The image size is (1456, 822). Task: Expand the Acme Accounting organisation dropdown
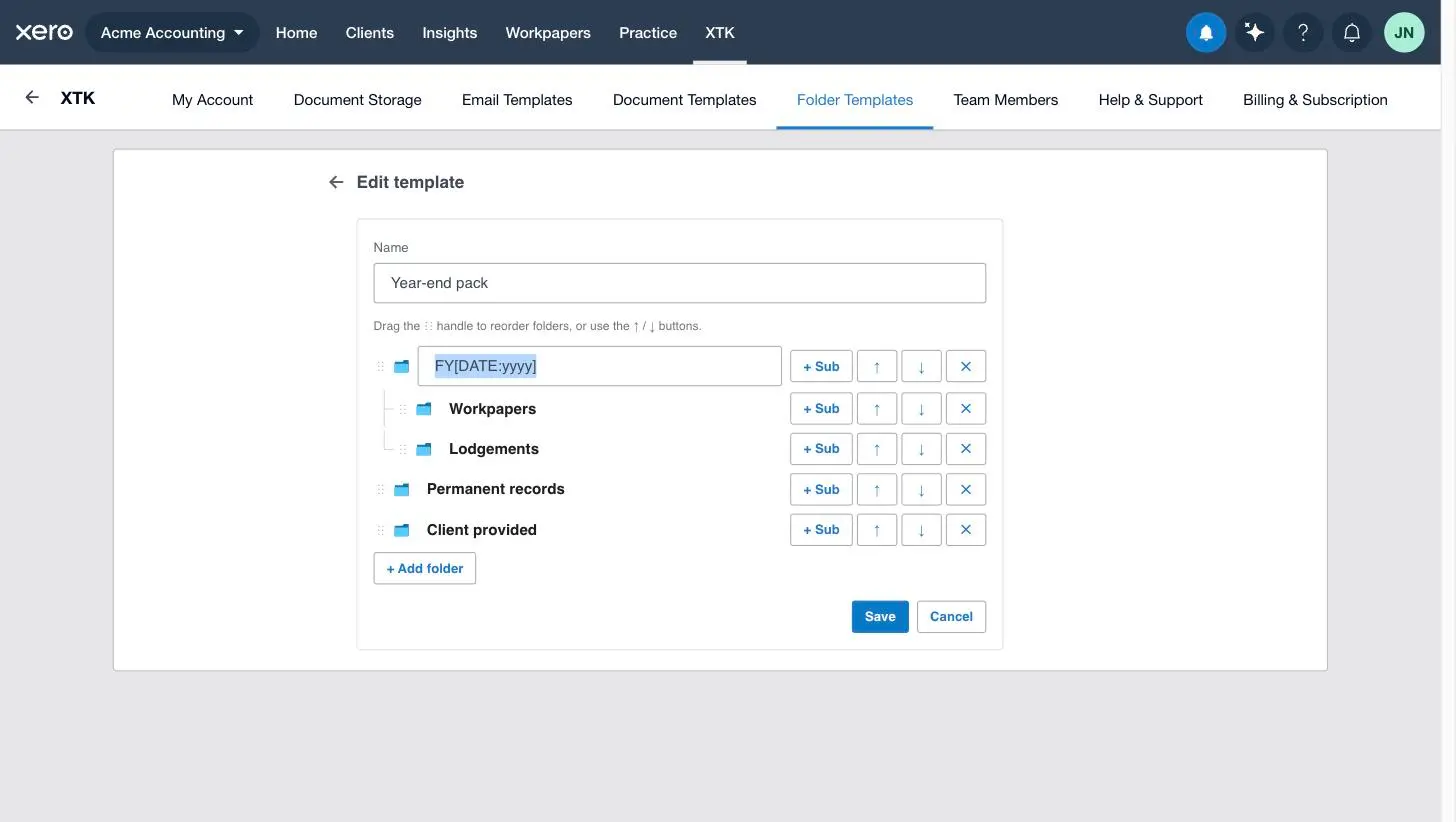point(172,33)
